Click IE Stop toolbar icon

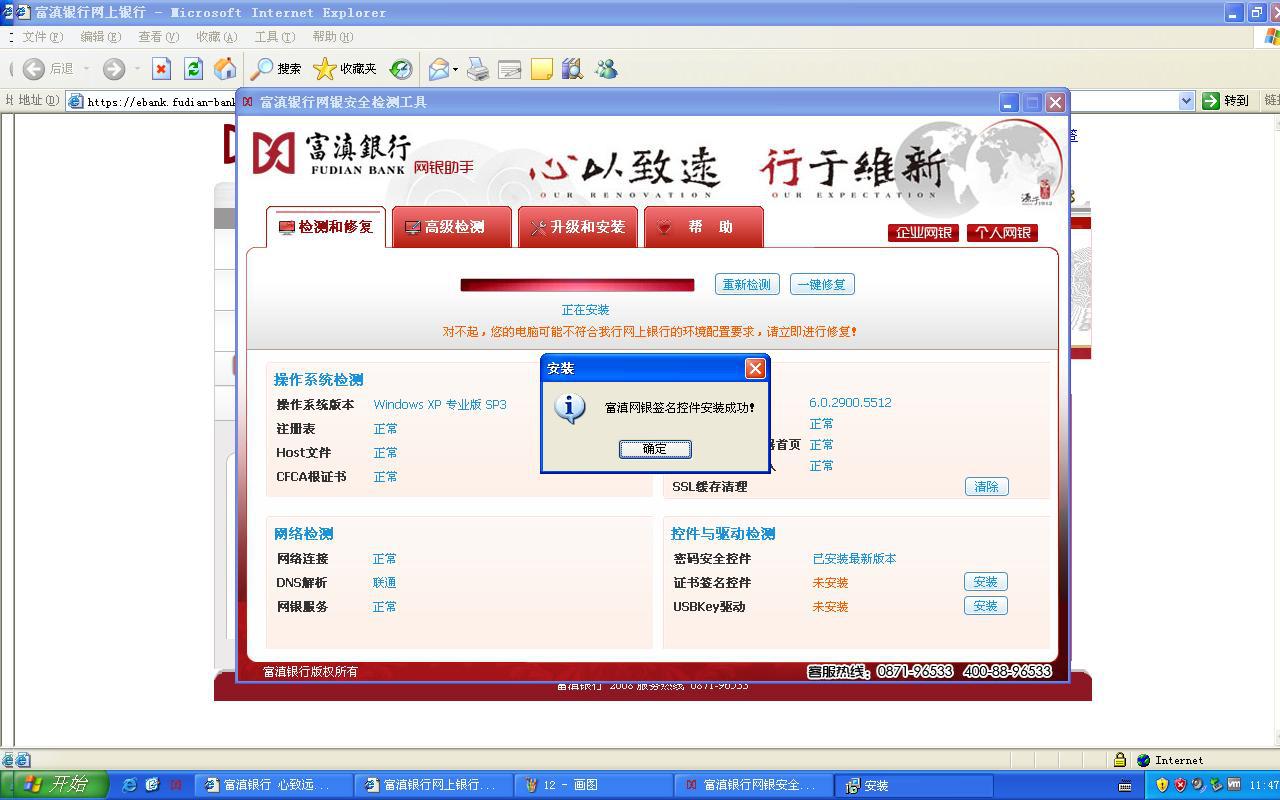pyautogui.click(x=161, y=69)
